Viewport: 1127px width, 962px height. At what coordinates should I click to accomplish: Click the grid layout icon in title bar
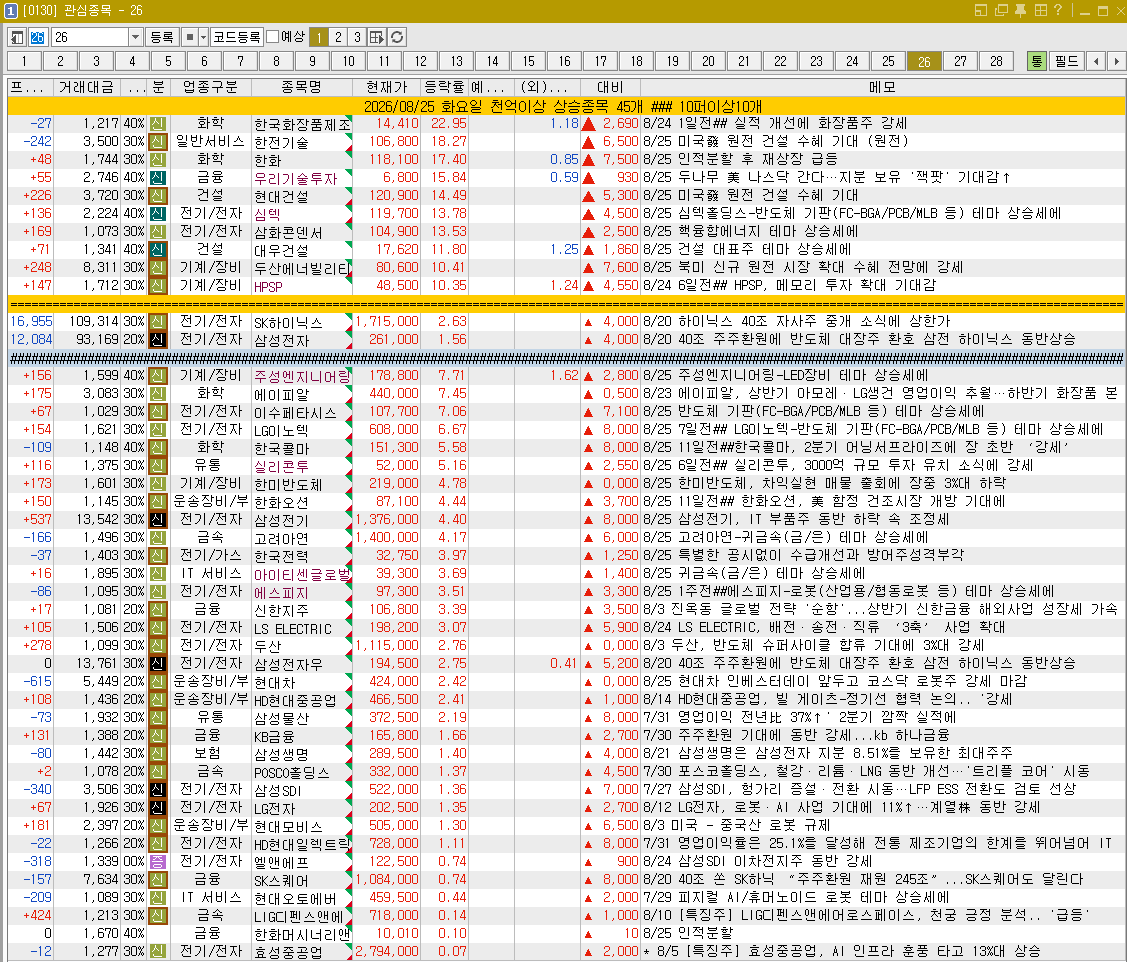1040,10
